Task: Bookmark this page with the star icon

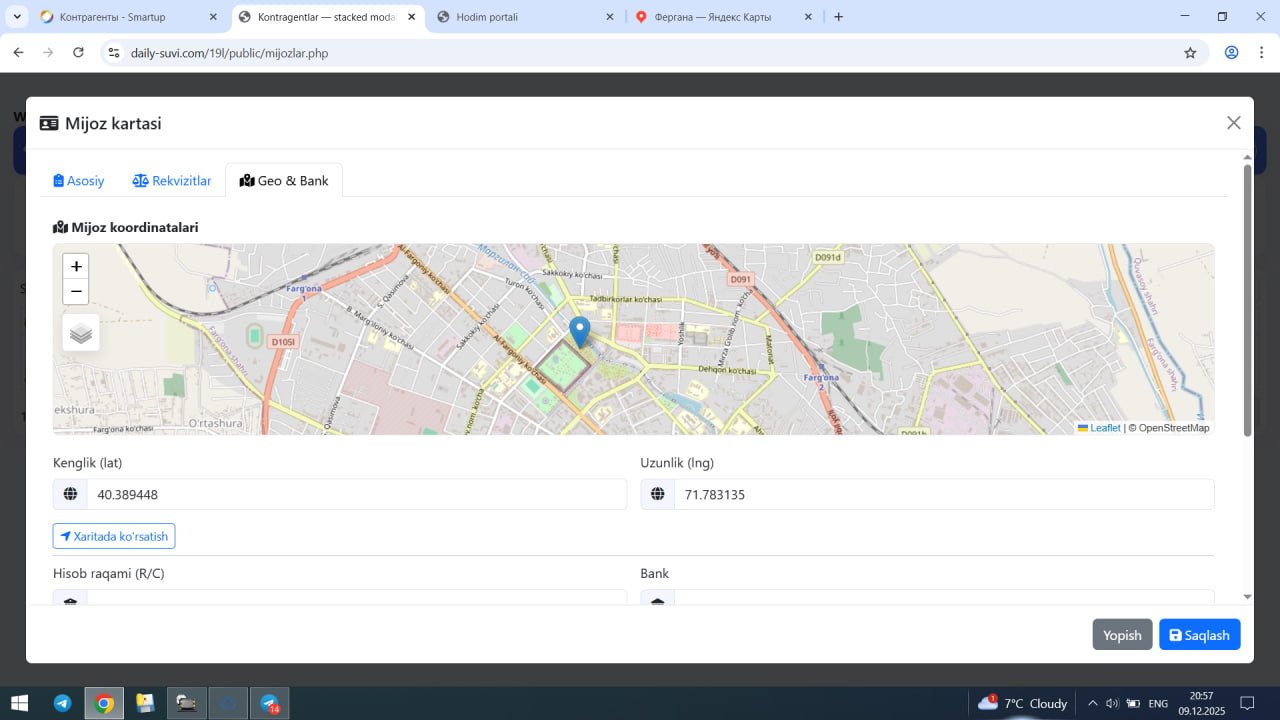Action: 1190,53
